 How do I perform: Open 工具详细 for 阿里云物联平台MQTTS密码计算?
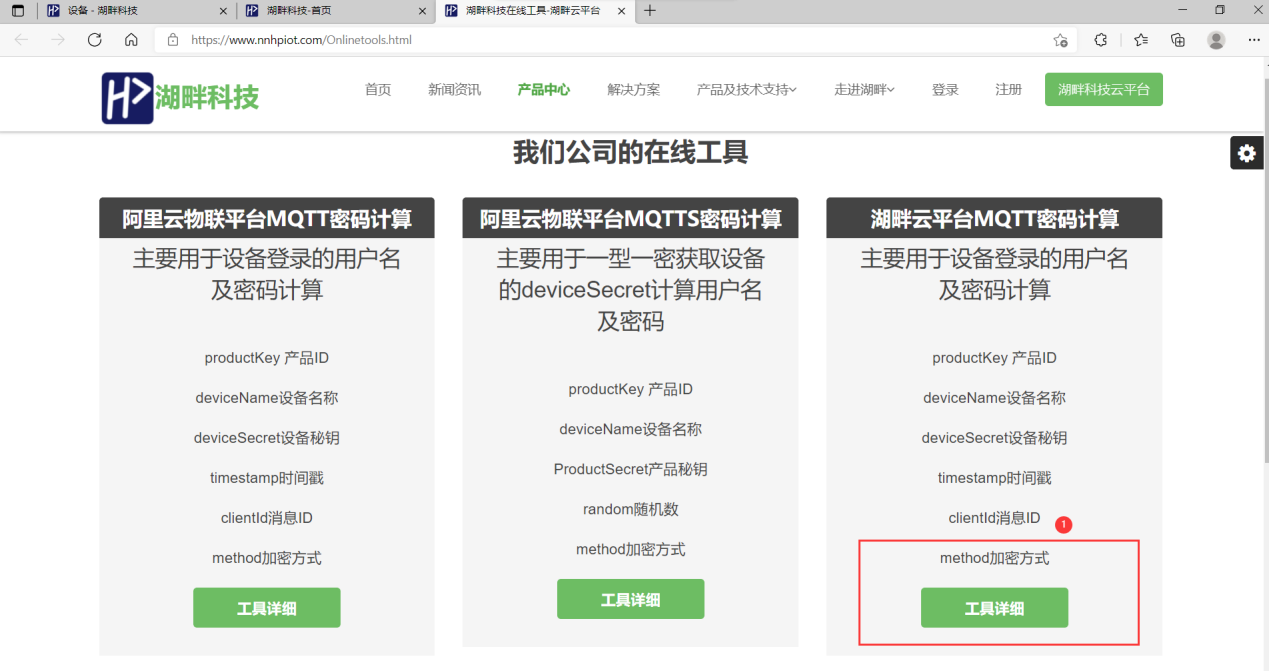point(631,599)
